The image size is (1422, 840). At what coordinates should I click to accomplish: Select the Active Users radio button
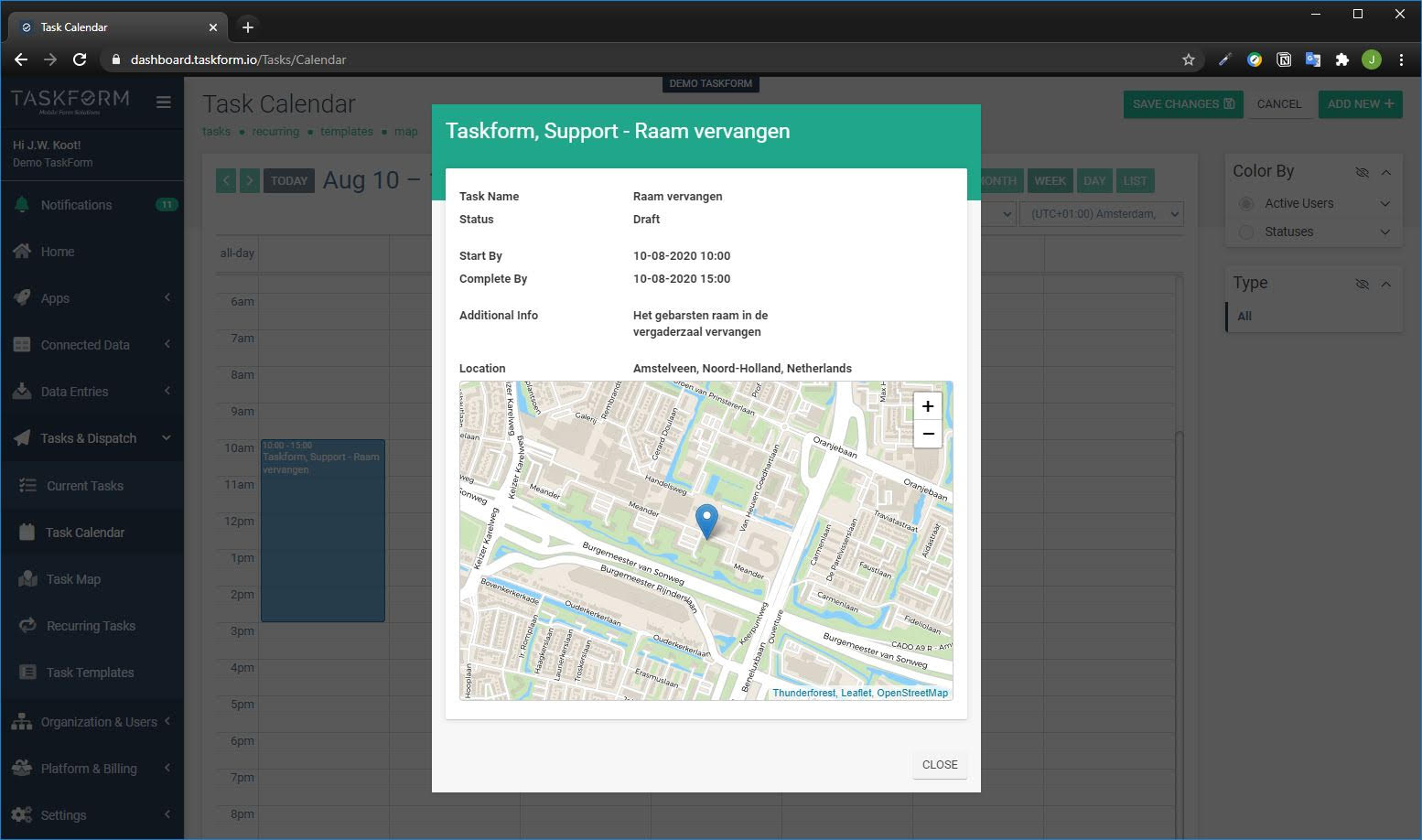(x=1245, y=203)
